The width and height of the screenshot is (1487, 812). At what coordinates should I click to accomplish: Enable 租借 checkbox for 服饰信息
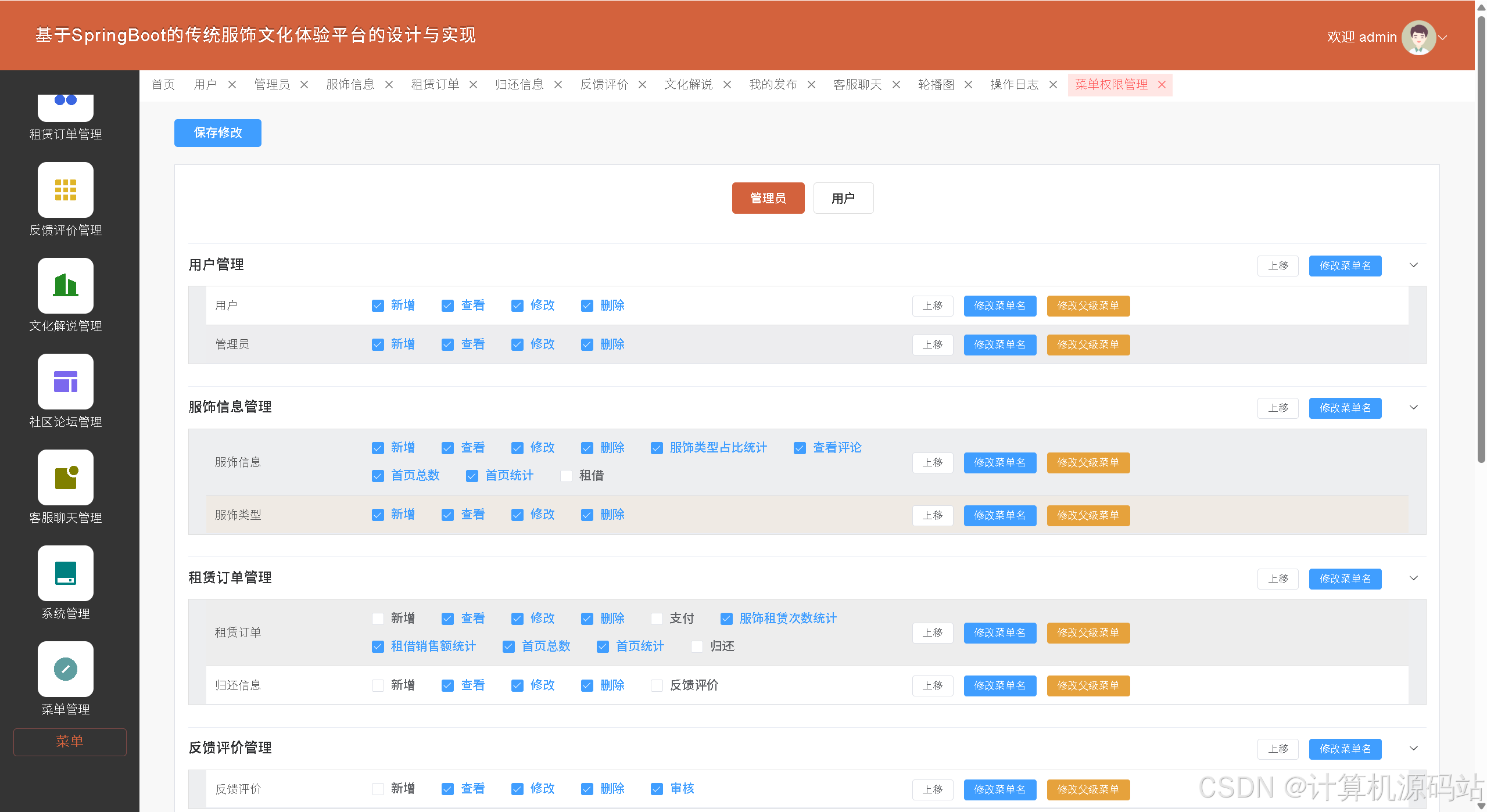(566, 476)
